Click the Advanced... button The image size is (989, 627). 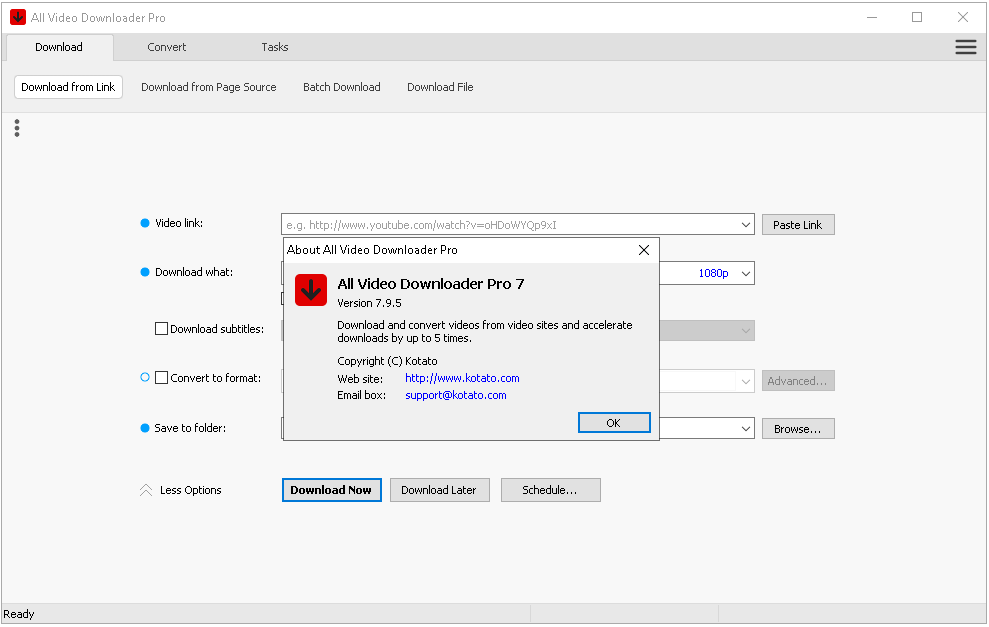pyautogui.click(x=798, y=381)
